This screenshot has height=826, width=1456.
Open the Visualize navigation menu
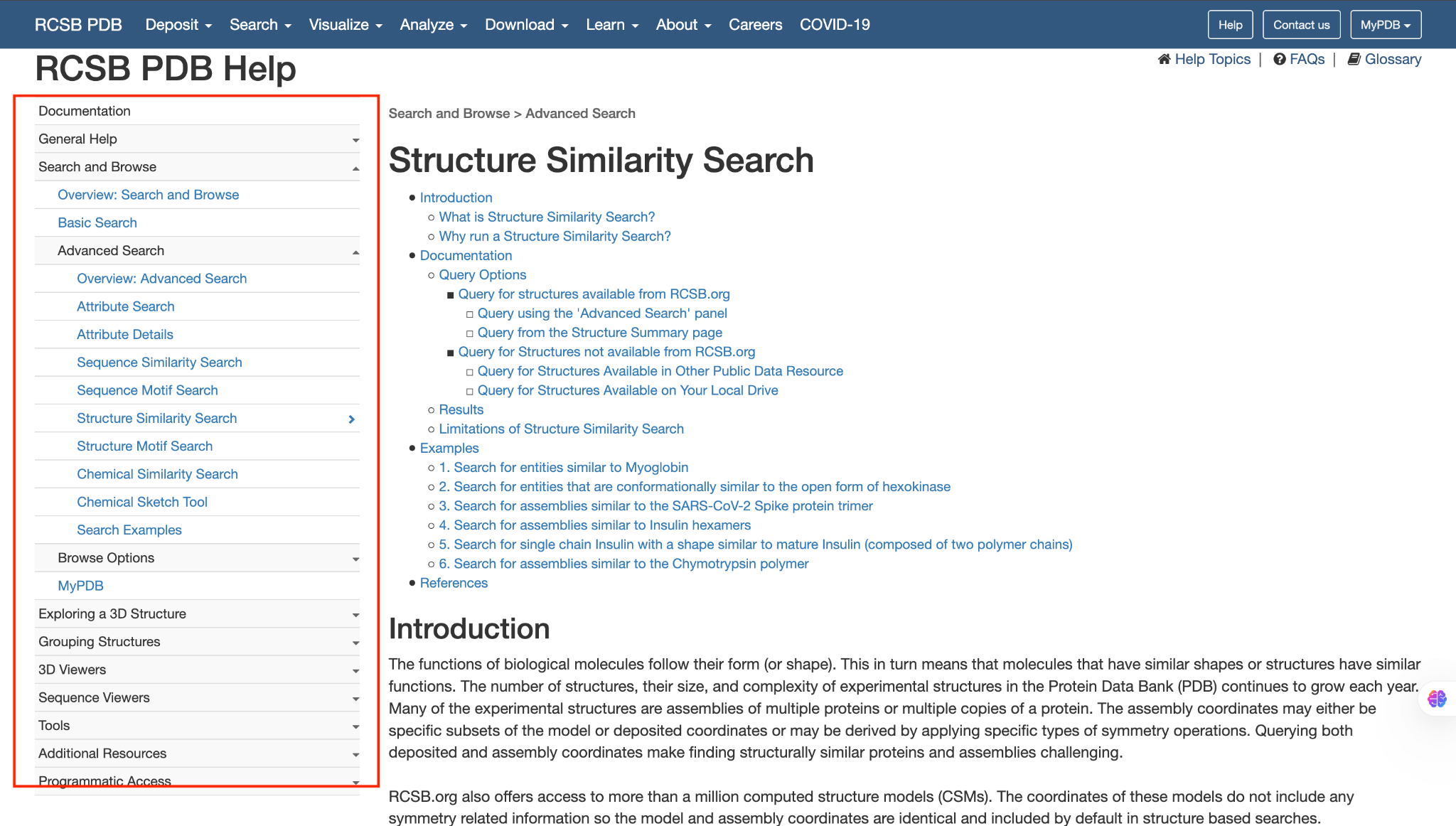(x=346, y=25)
